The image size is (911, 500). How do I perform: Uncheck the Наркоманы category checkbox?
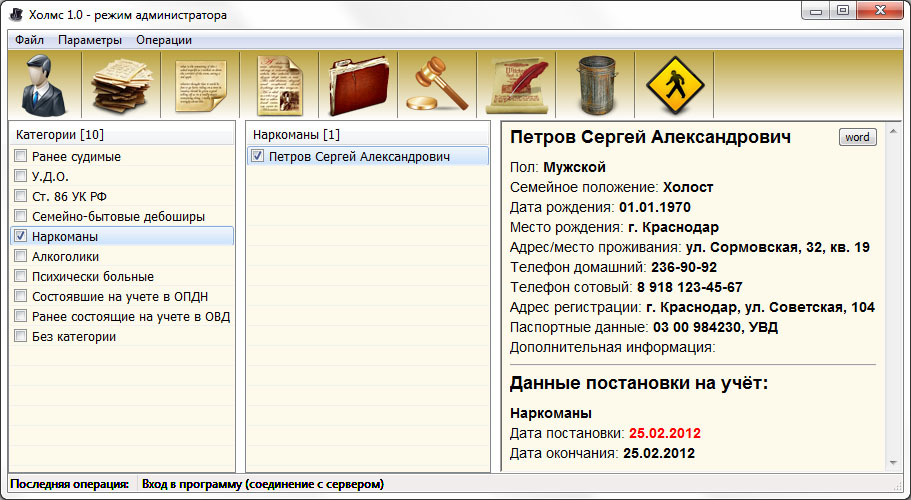coord(21,237)
